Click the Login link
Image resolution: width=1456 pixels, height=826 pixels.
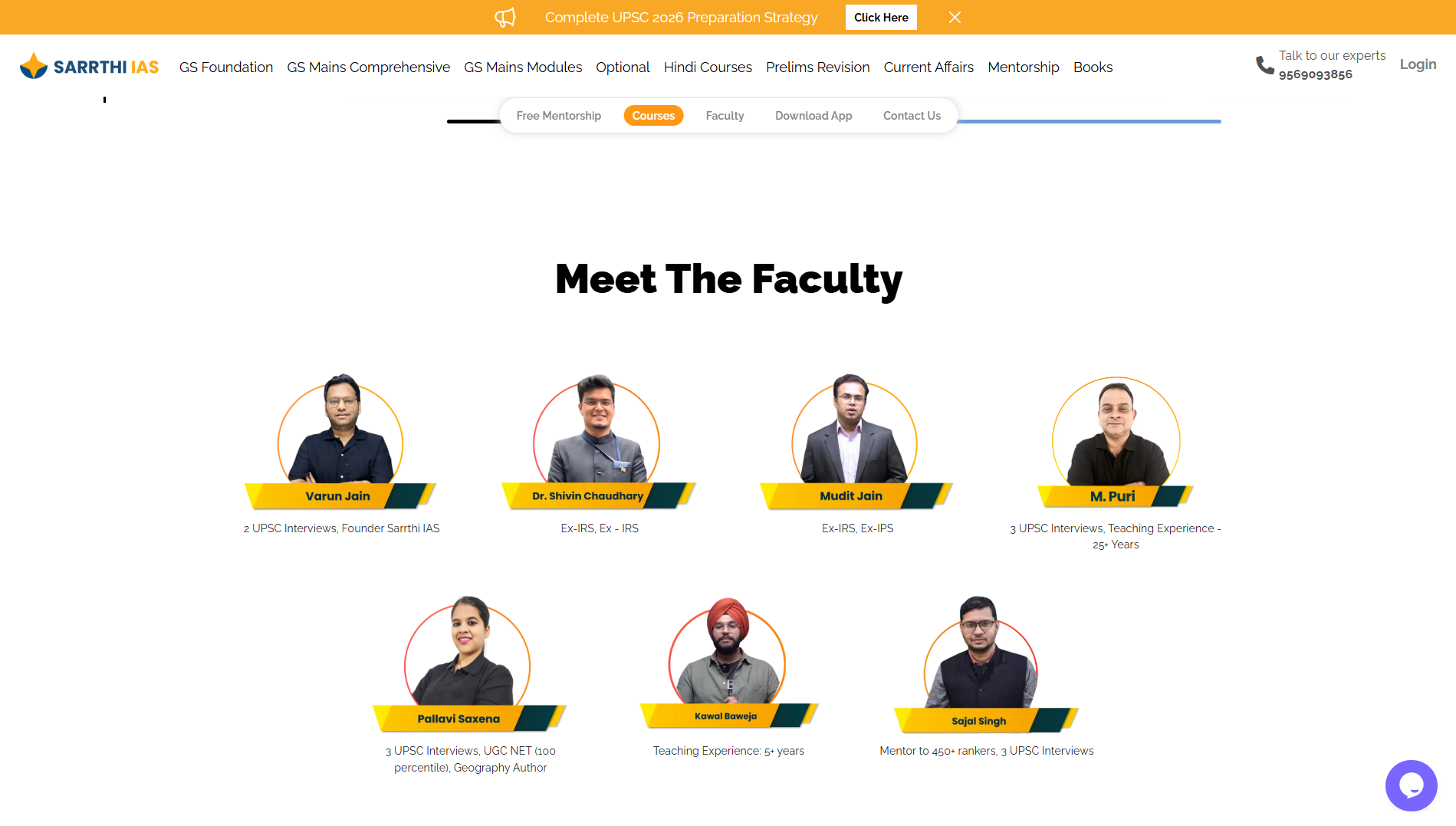tap(1417, 64)
